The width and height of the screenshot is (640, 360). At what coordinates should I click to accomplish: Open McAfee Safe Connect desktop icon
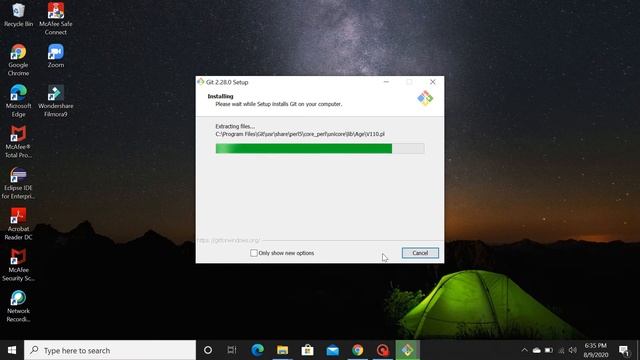point(56,18)
